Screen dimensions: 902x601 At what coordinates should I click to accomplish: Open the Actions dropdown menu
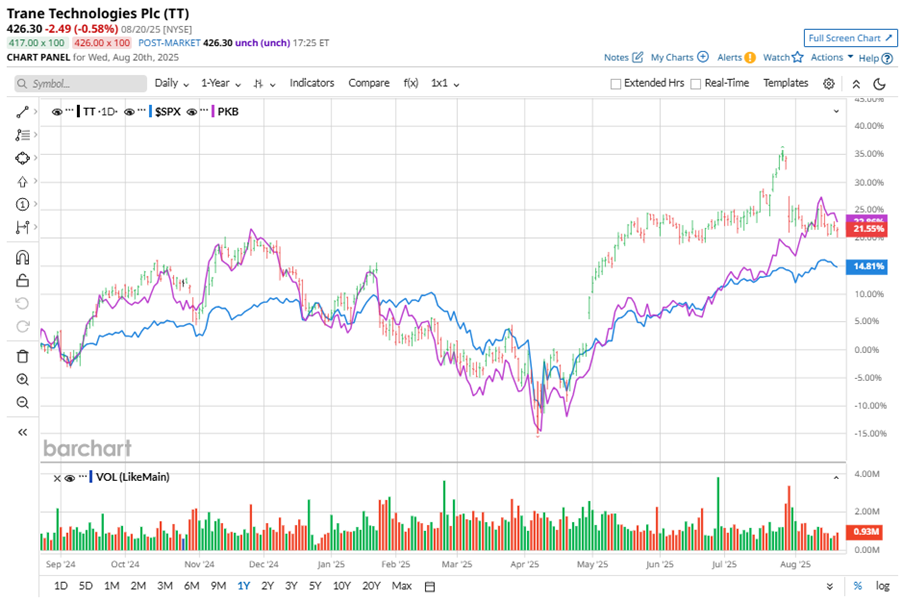coord(832,57)
